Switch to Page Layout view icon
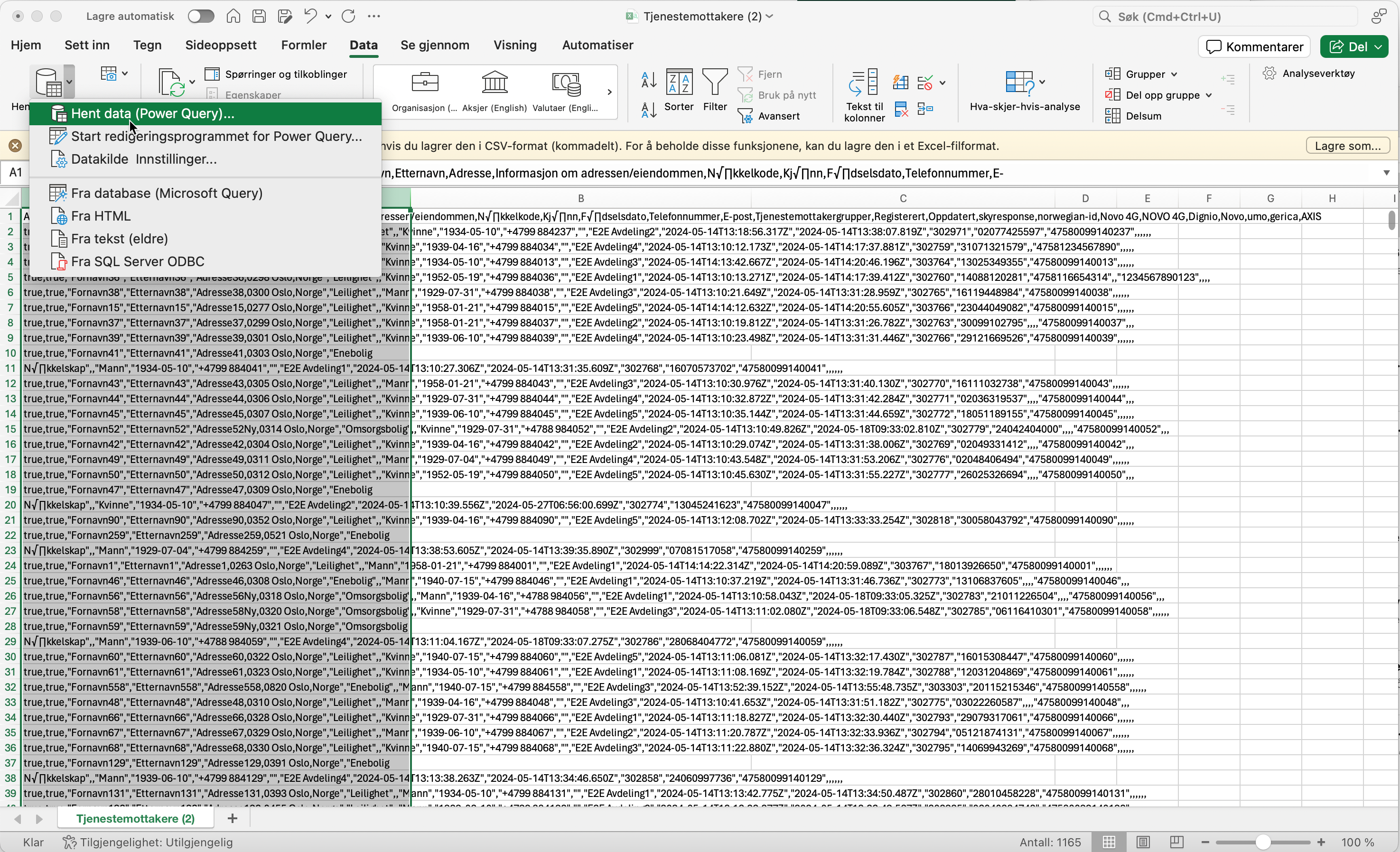The image size is (1400, 852). 1143,842
